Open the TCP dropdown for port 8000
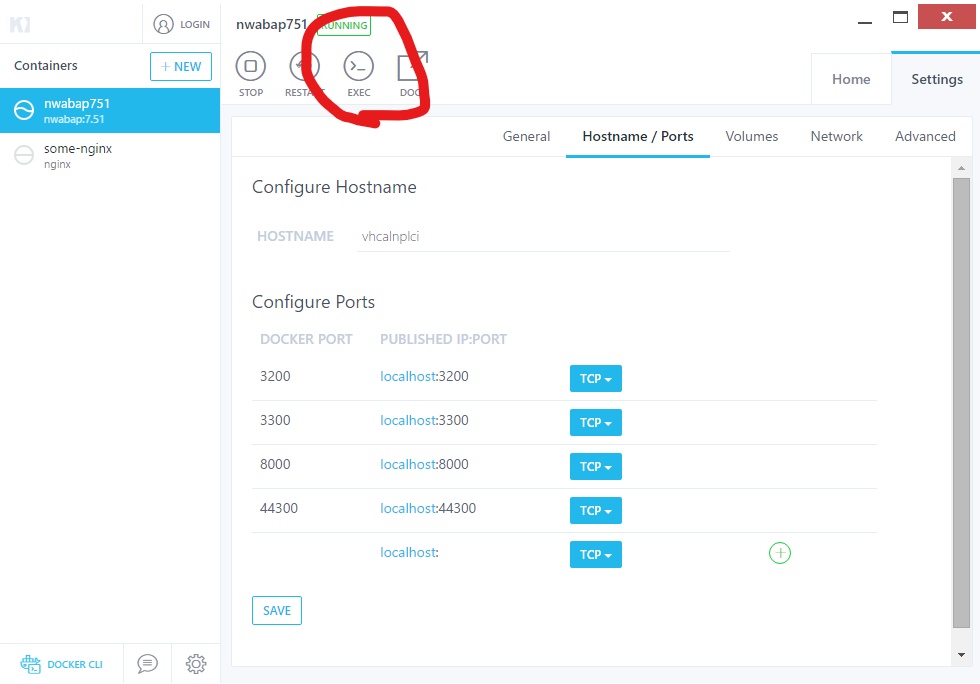The width and height of the screenshot is (980, 684). point(595,466)
